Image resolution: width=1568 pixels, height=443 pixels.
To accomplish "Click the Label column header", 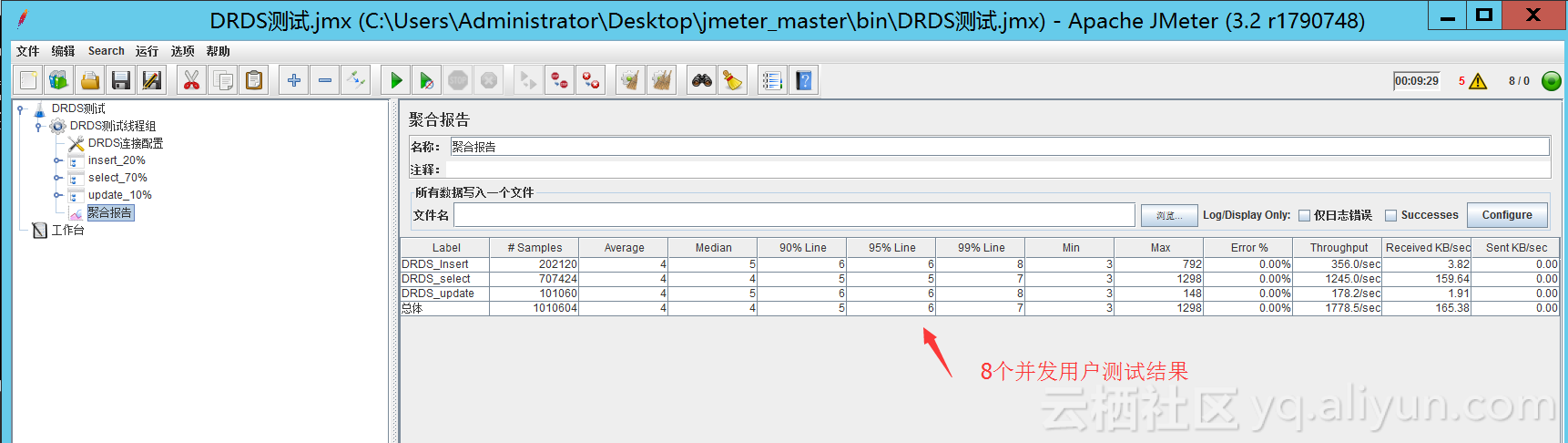I will coord(446,248).
